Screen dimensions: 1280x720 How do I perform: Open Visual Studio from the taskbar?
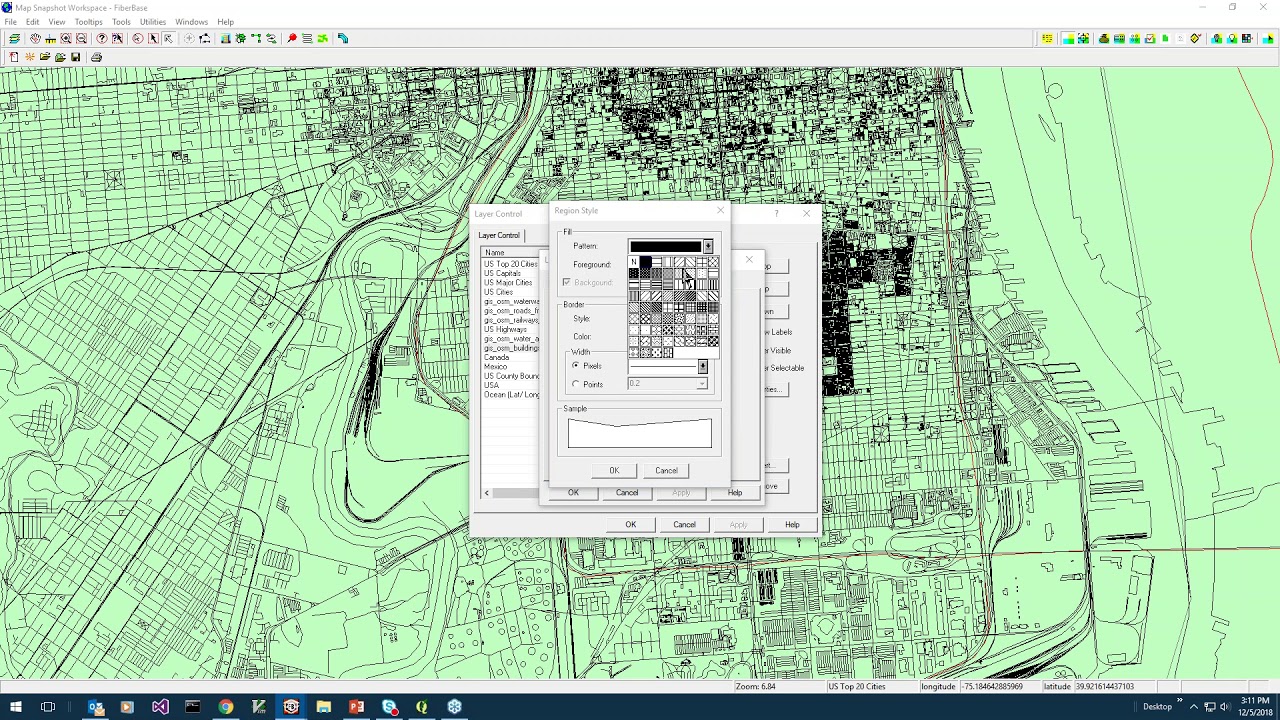click(x=160, y=707)
